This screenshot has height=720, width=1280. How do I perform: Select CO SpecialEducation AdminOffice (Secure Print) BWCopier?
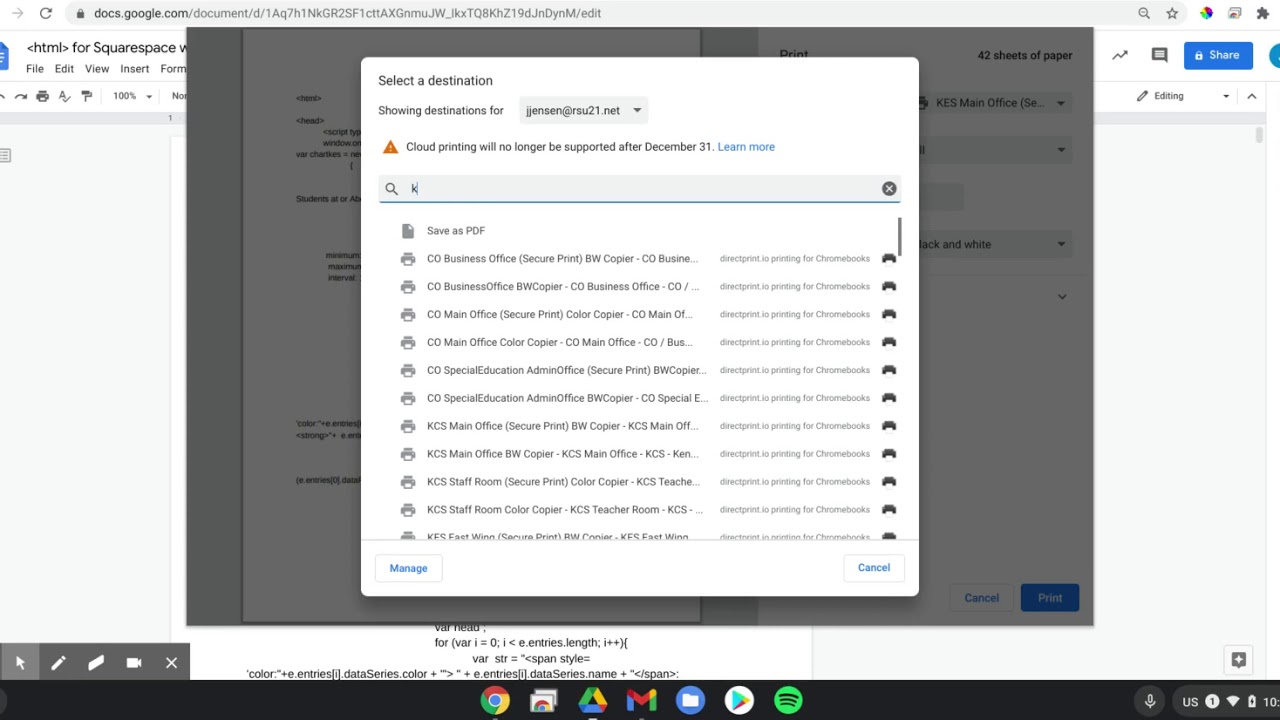click(639, 371)
